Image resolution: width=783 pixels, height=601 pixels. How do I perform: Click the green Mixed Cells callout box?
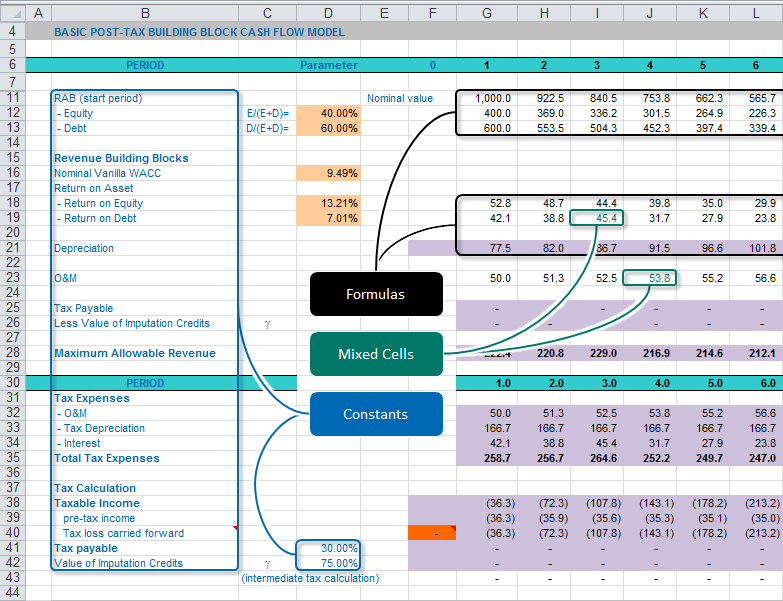[376, 354]
